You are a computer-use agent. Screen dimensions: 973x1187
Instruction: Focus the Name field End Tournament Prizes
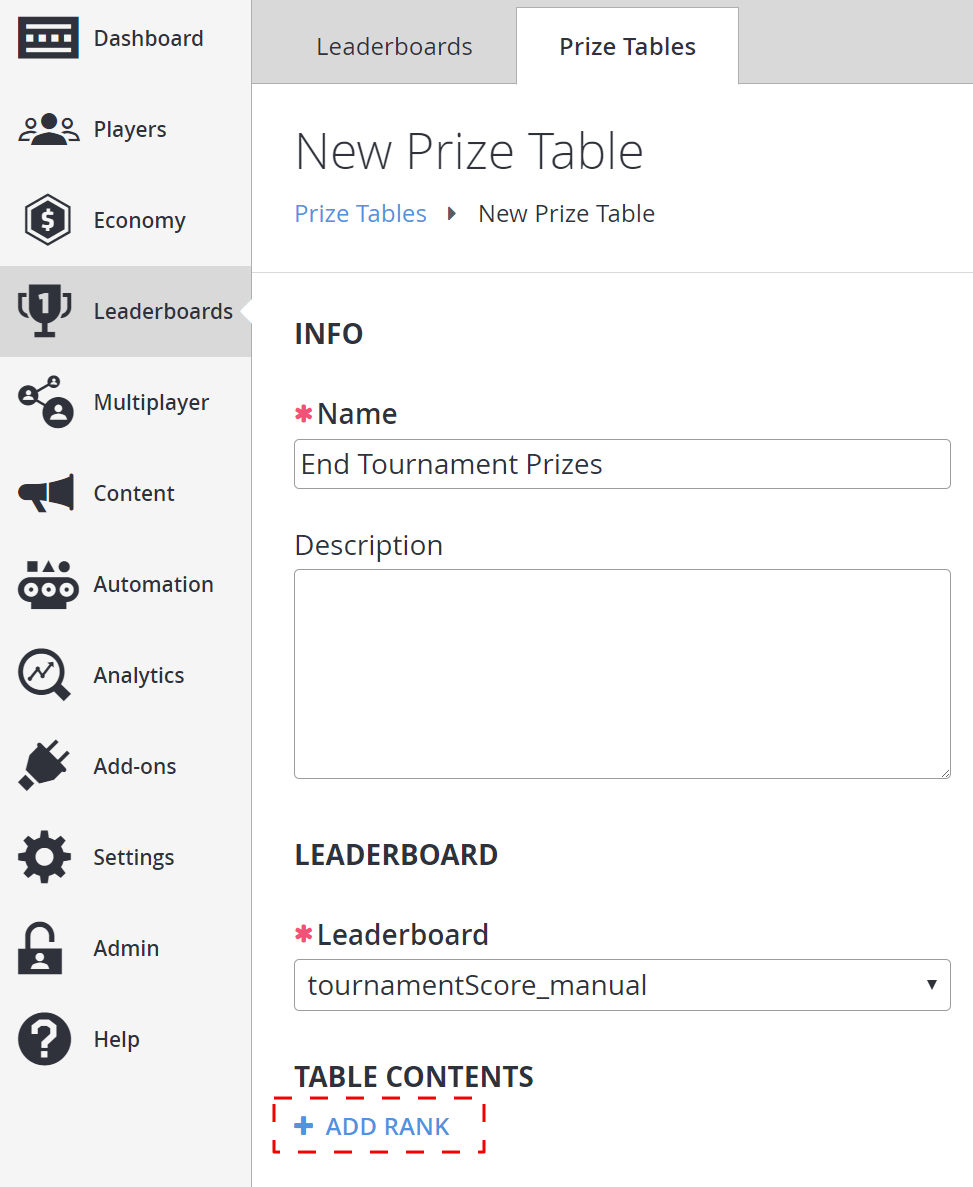coord(622,464)
